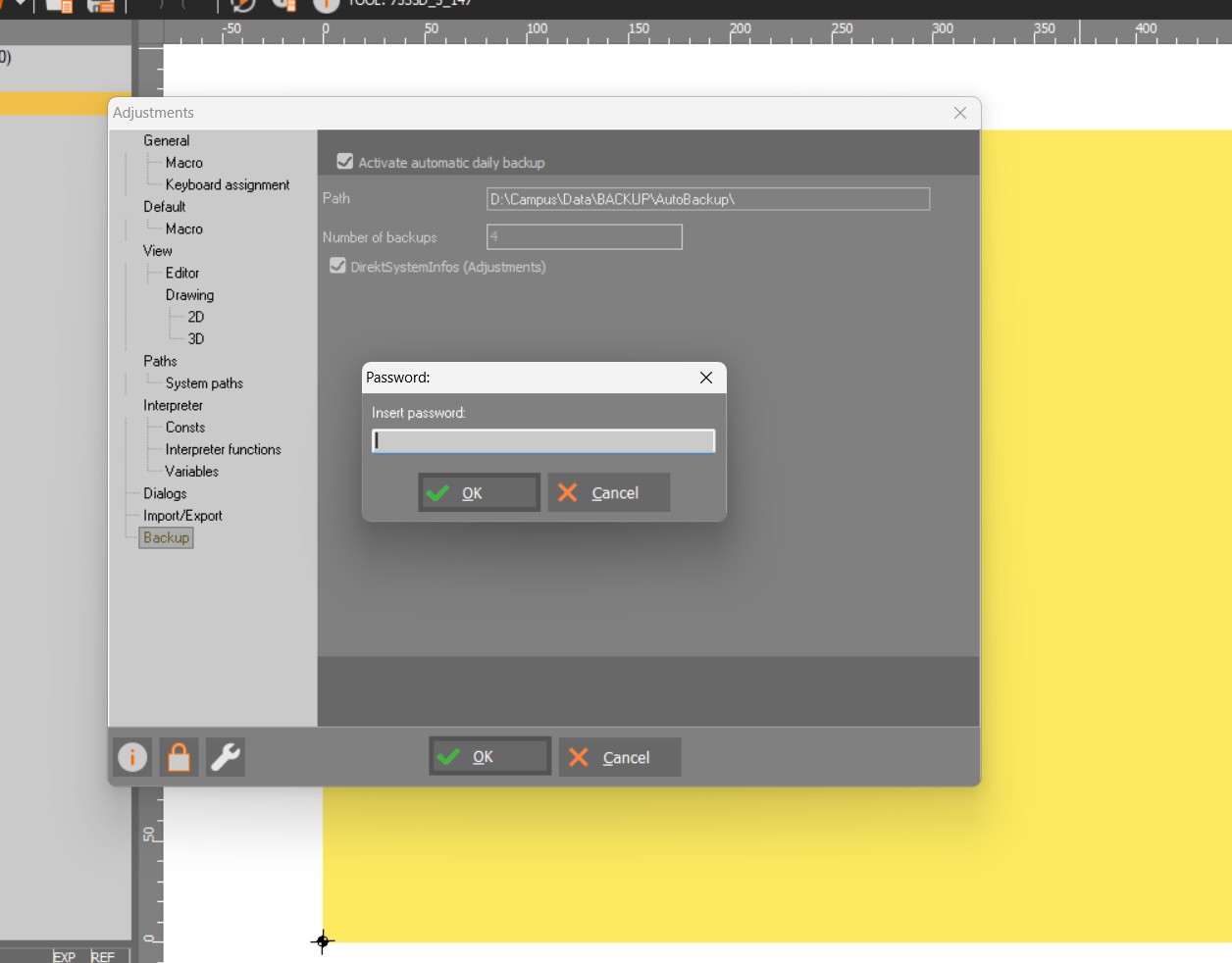Click the wrench settings icon

(226, 757)
